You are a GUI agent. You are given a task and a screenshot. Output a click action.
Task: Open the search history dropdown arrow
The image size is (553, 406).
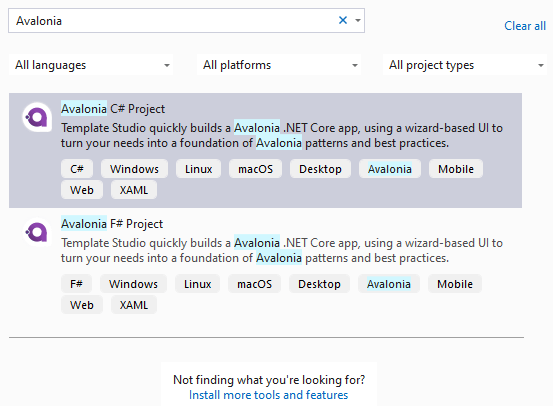358,20
